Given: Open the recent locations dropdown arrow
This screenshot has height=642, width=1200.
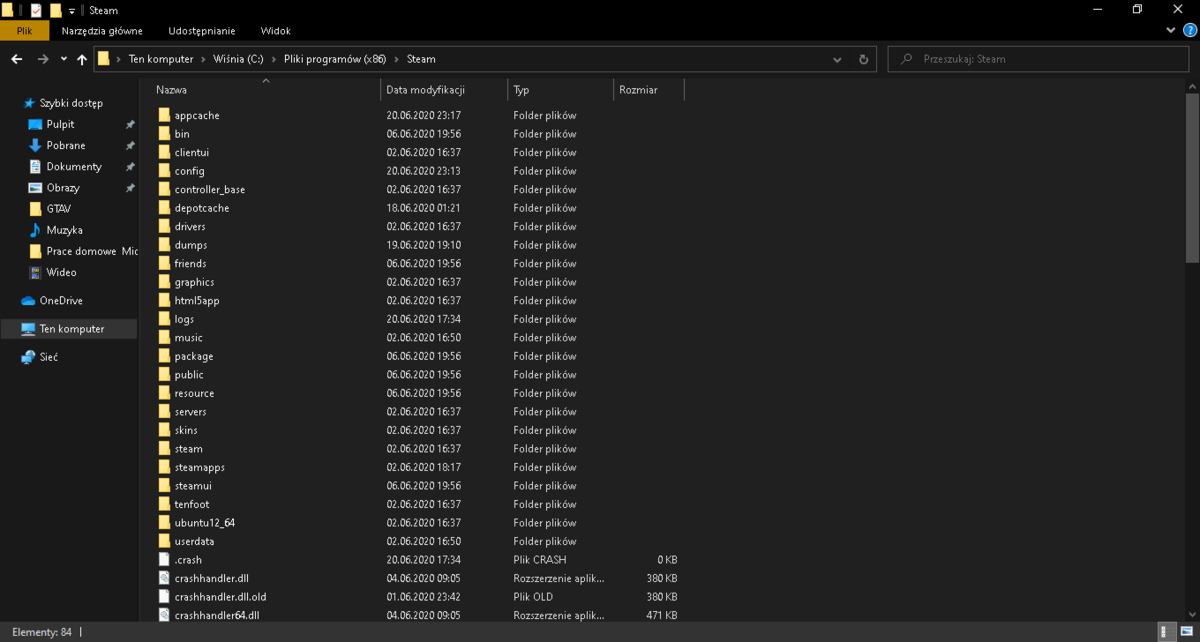Looking at the screenshot, I should [x=64, y=59].
